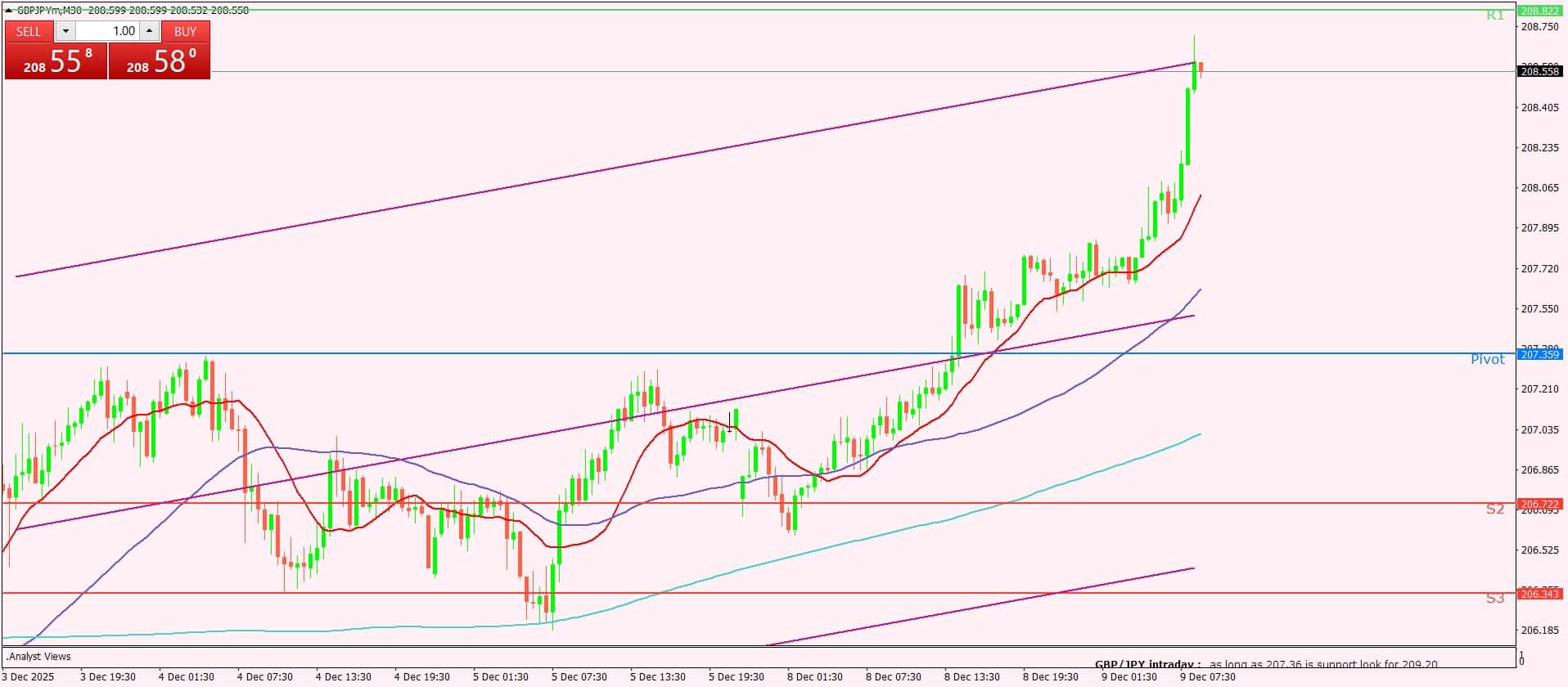The width and height of the screenshot is (1568, 687).
Task: Decrease lot volume with down arrow
Action: [65, 31]
